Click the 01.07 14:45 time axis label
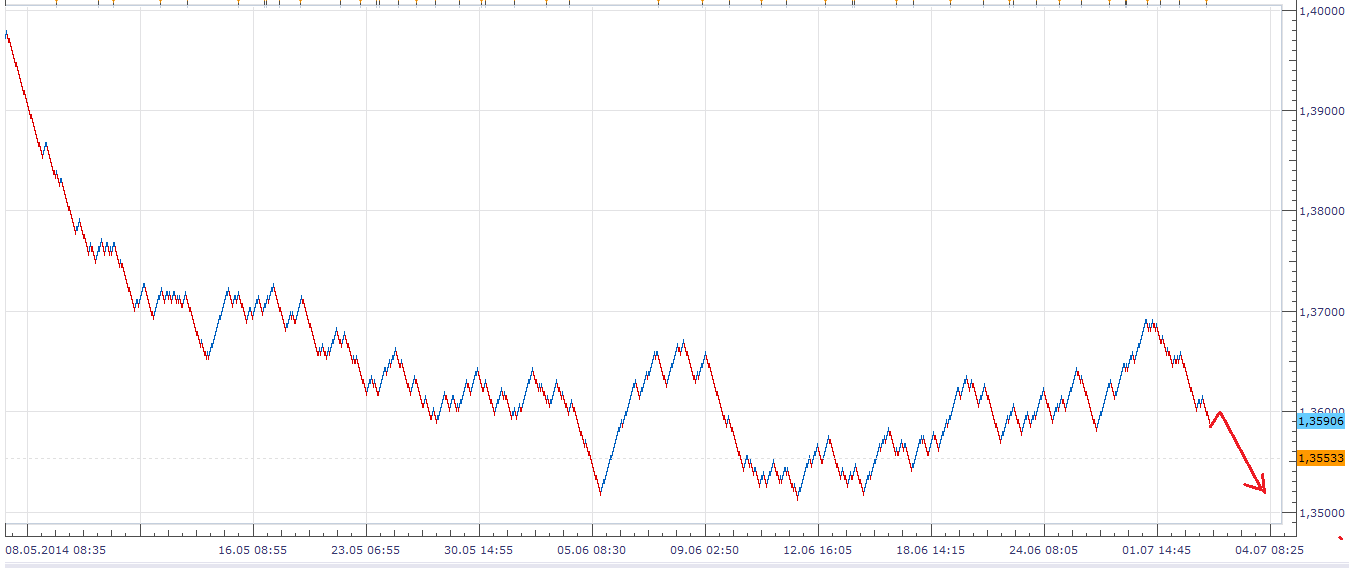This screenshot has height=568, width=1350. pyautogui.click(x=1156, y=550)
